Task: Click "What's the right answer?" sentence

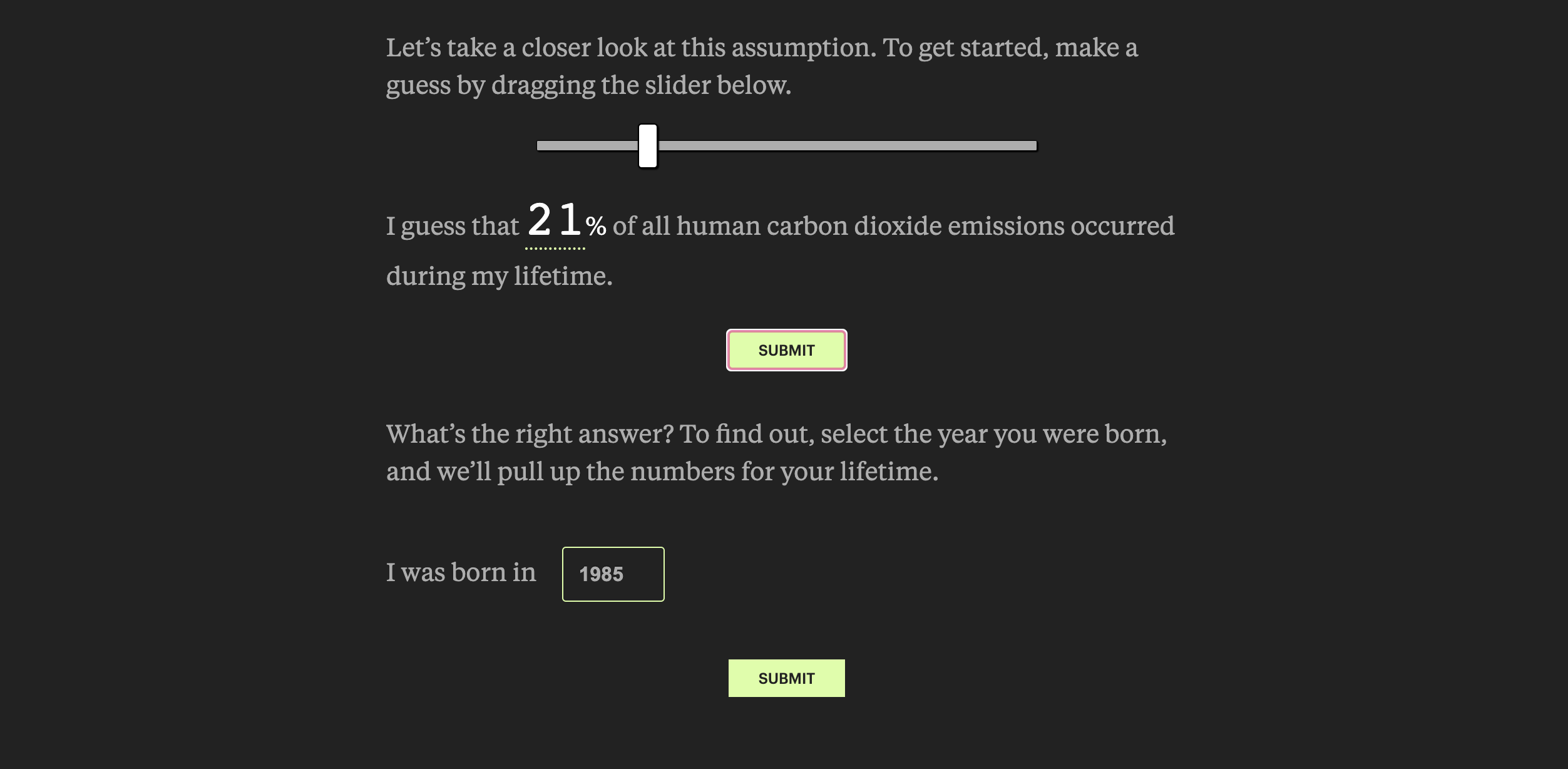Action: click(x=530, y=434)
